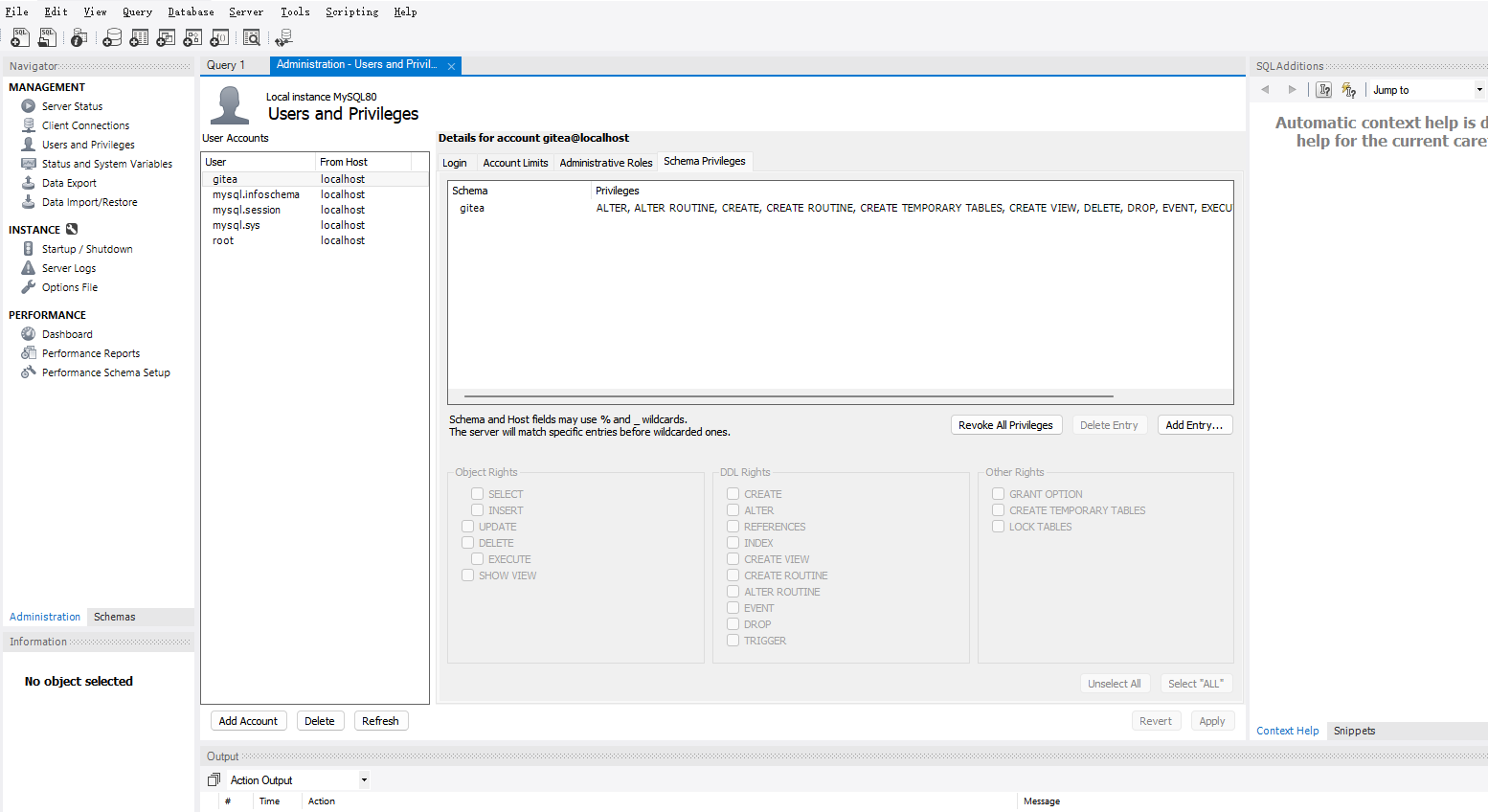Reconnect to DBMS toolbar icon
Viewport: 1488px width, 812px height.
click(283, 37)
